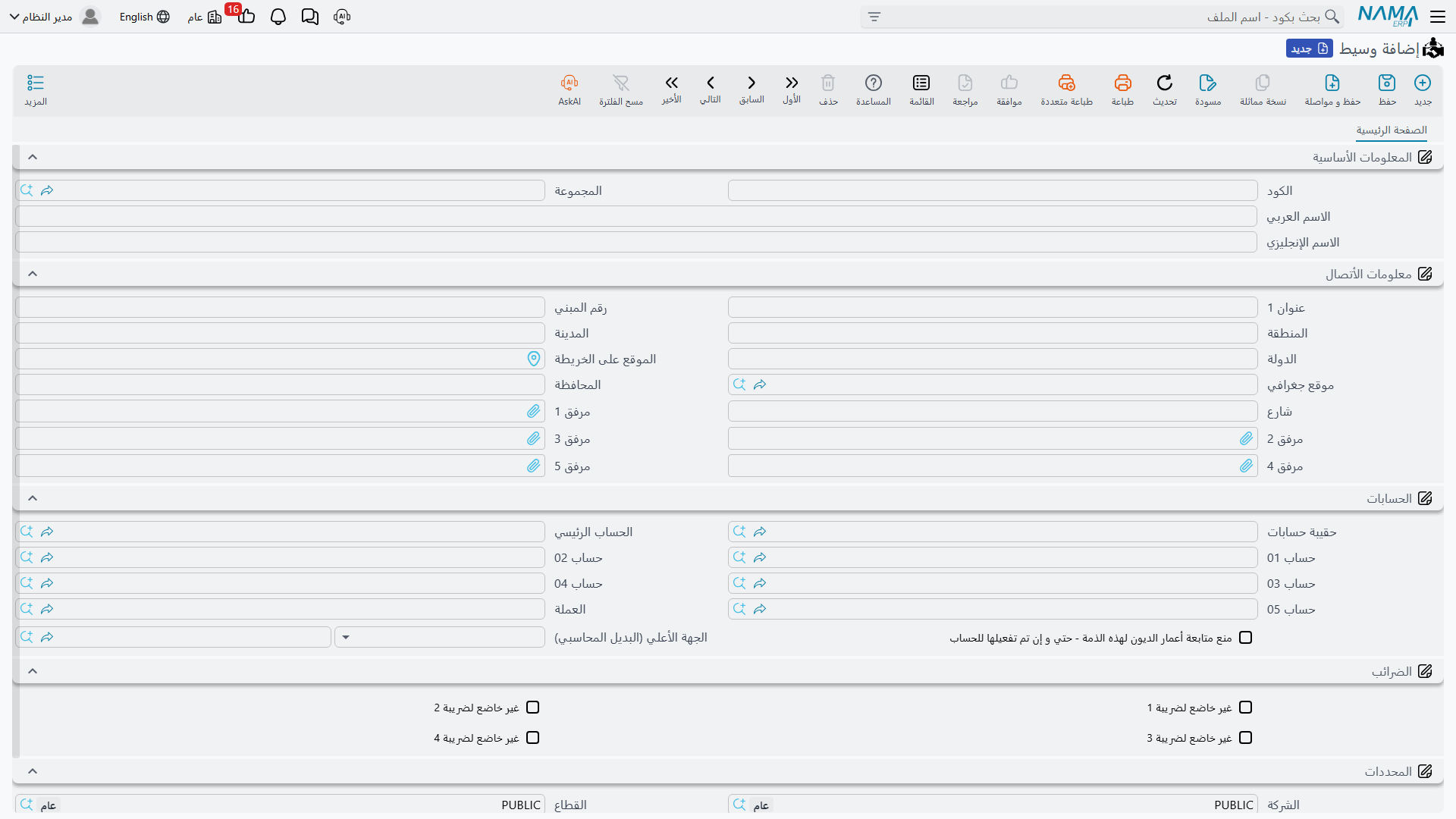Click paperclip icon in مرفق 4 field

pyautogui.click(x=1247, y=466)
